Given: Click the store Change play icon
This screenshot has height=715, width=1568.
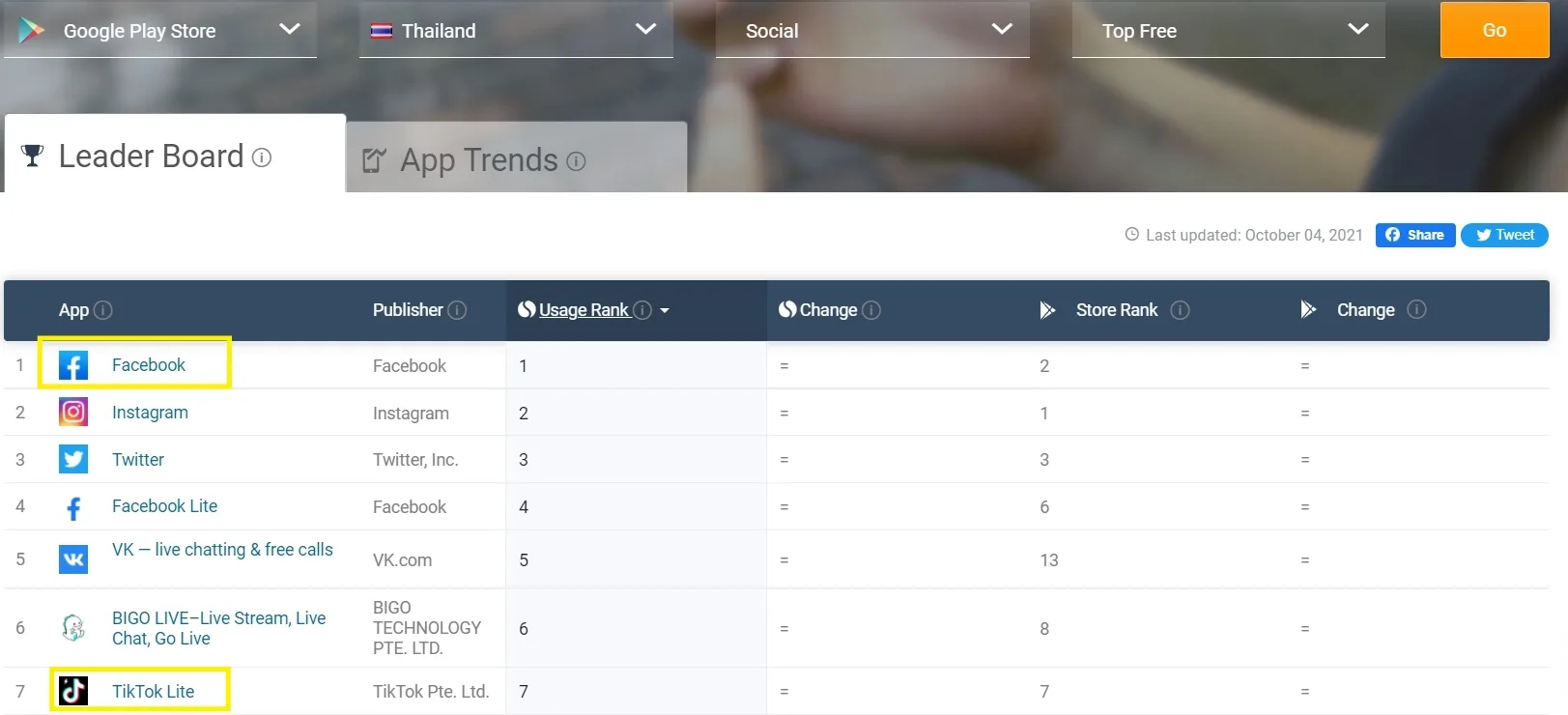Looking at the screenshot, I should coord(1308,309).
